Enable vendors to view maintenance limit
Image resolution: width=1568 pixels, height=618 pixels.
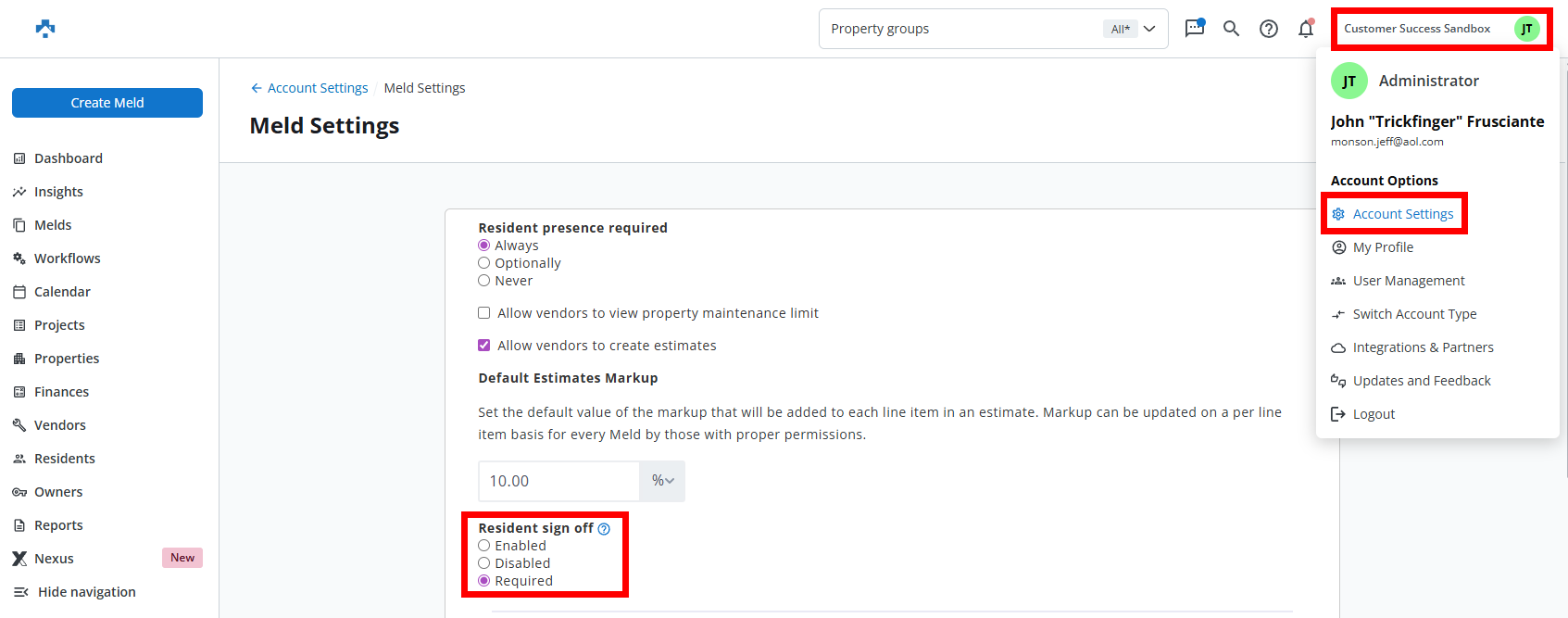point(484,313)
